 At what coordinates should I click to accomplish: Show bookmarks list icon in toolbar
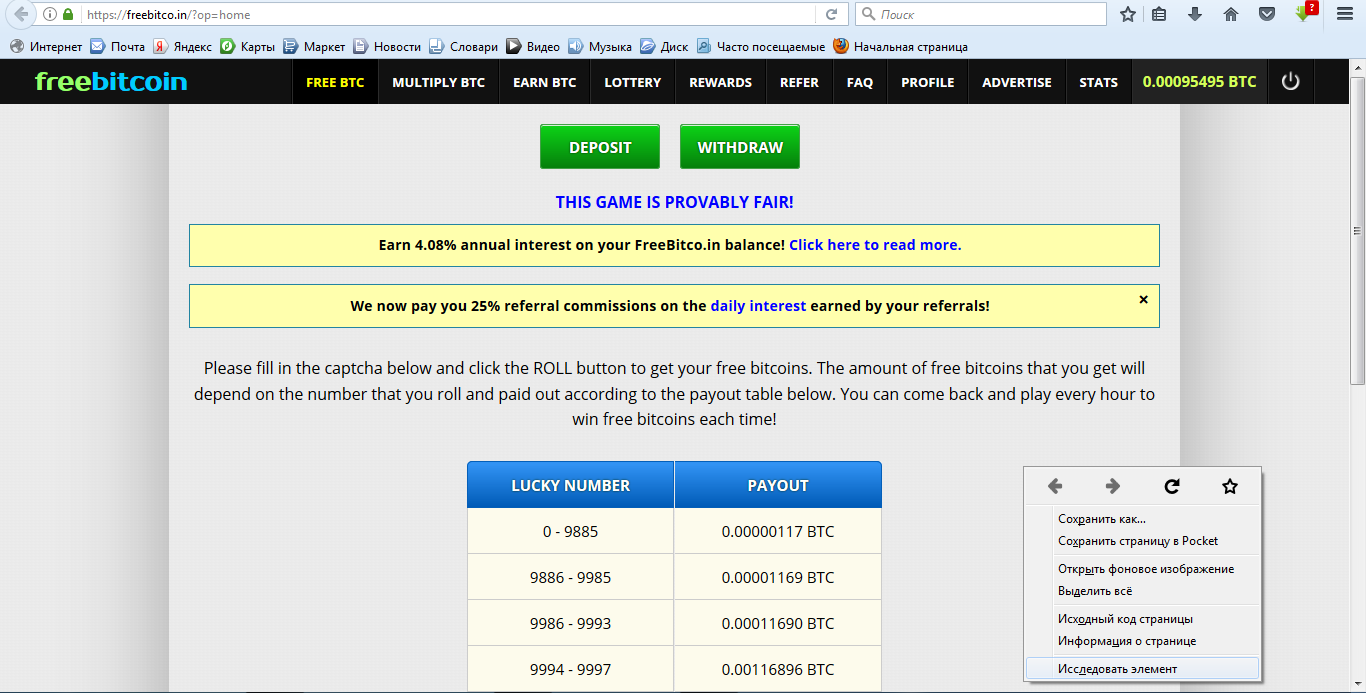click(x=1159, y=15)
